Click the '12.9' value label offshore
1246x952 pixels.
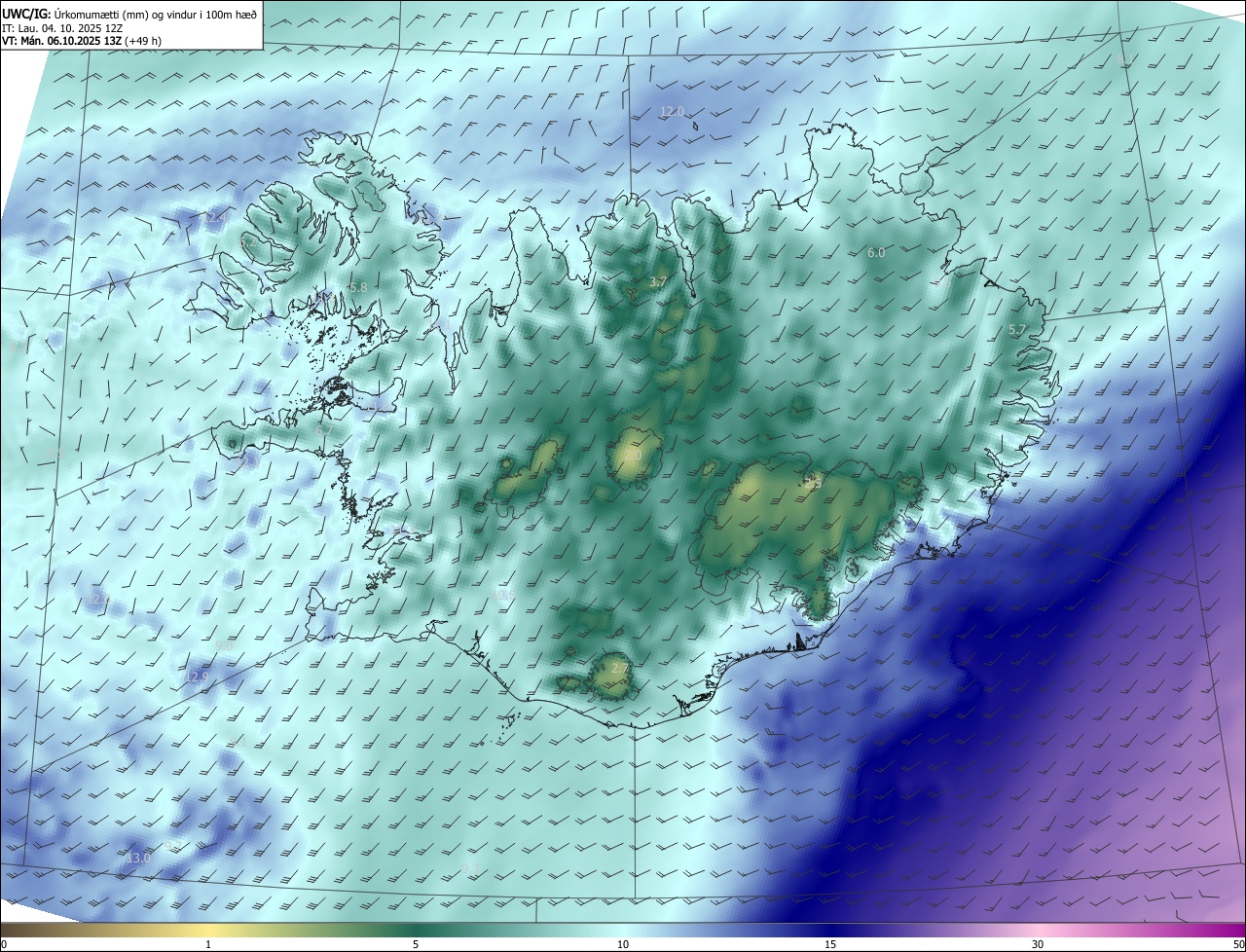pos(198,677)
